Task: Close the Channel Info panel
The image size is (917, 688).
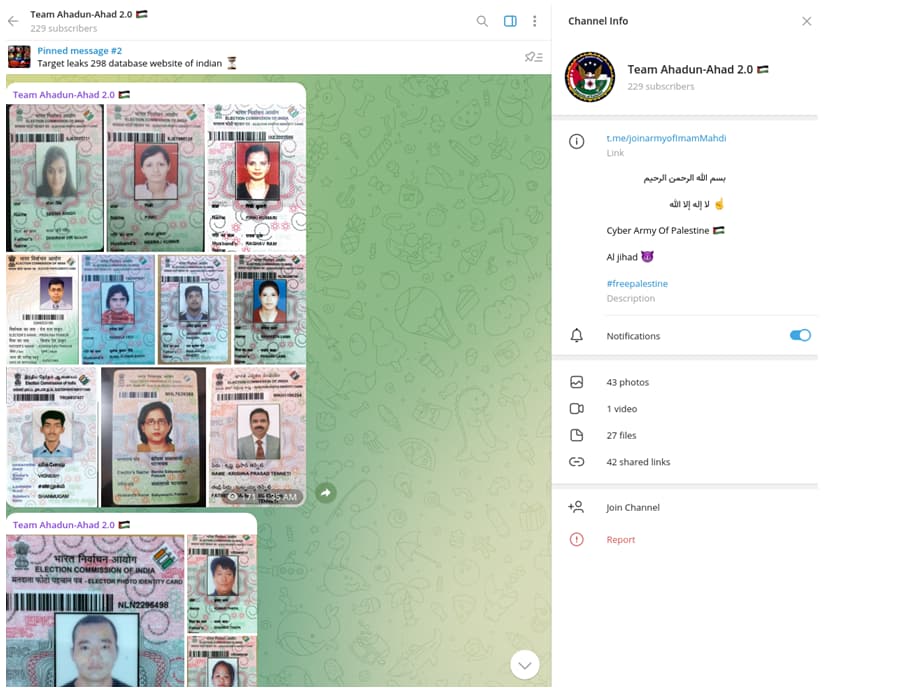Action: [x=806, y=21]
